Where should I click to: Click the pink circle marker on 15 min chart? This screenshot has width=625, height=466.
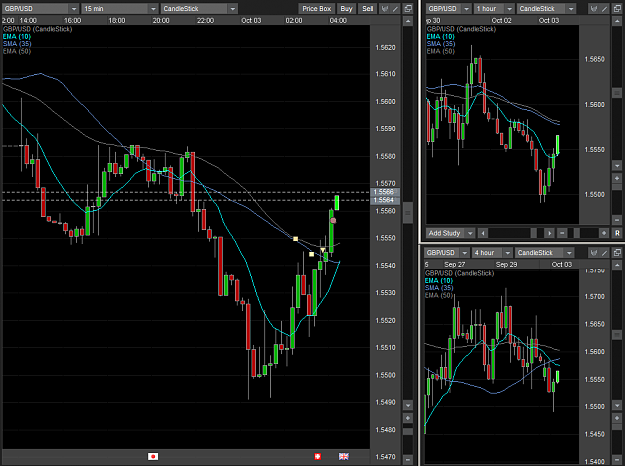333,220
